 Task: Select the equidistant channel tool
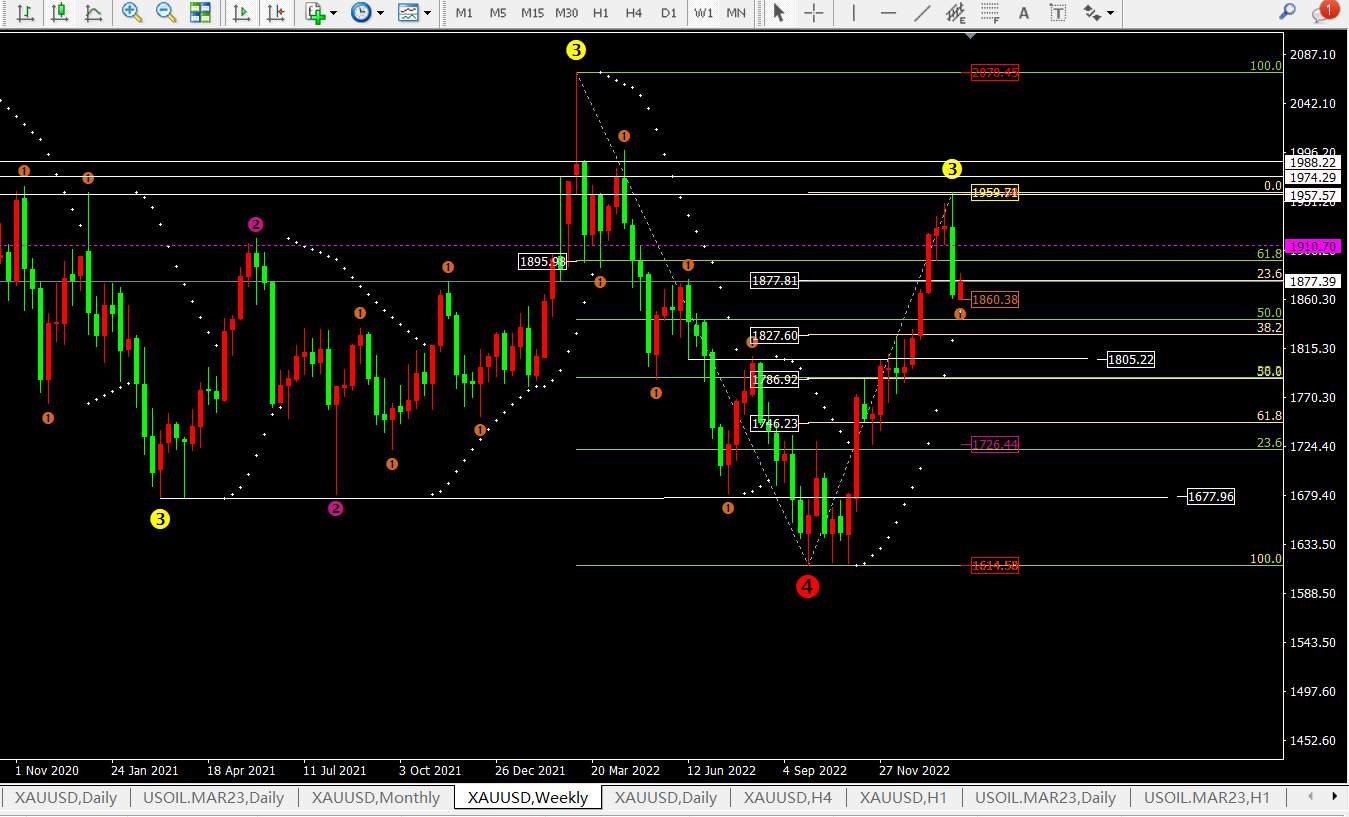click(x=957, y=13)
